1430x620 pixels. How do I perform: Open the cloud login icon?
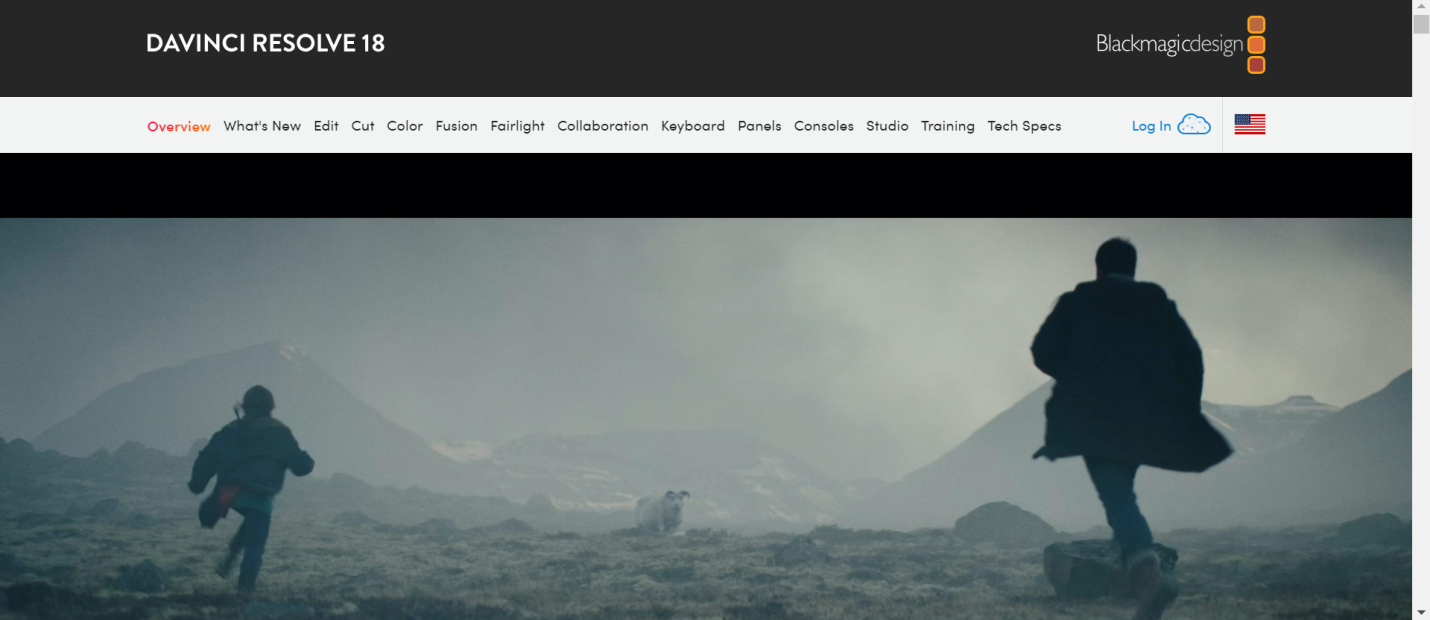[1194, 125]
